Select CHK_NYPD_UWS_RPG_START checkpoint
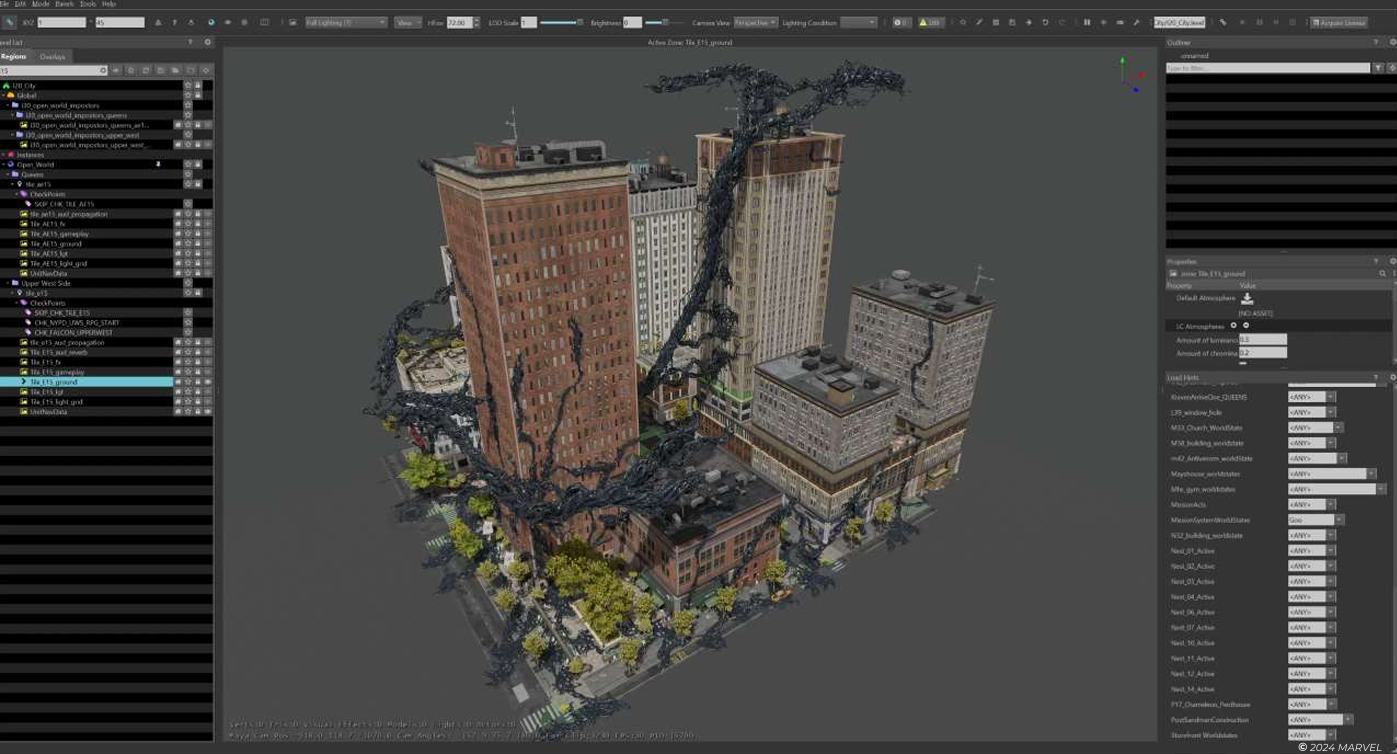The height and width of the screenshot is (754, 1397). [x=76, y=322]
